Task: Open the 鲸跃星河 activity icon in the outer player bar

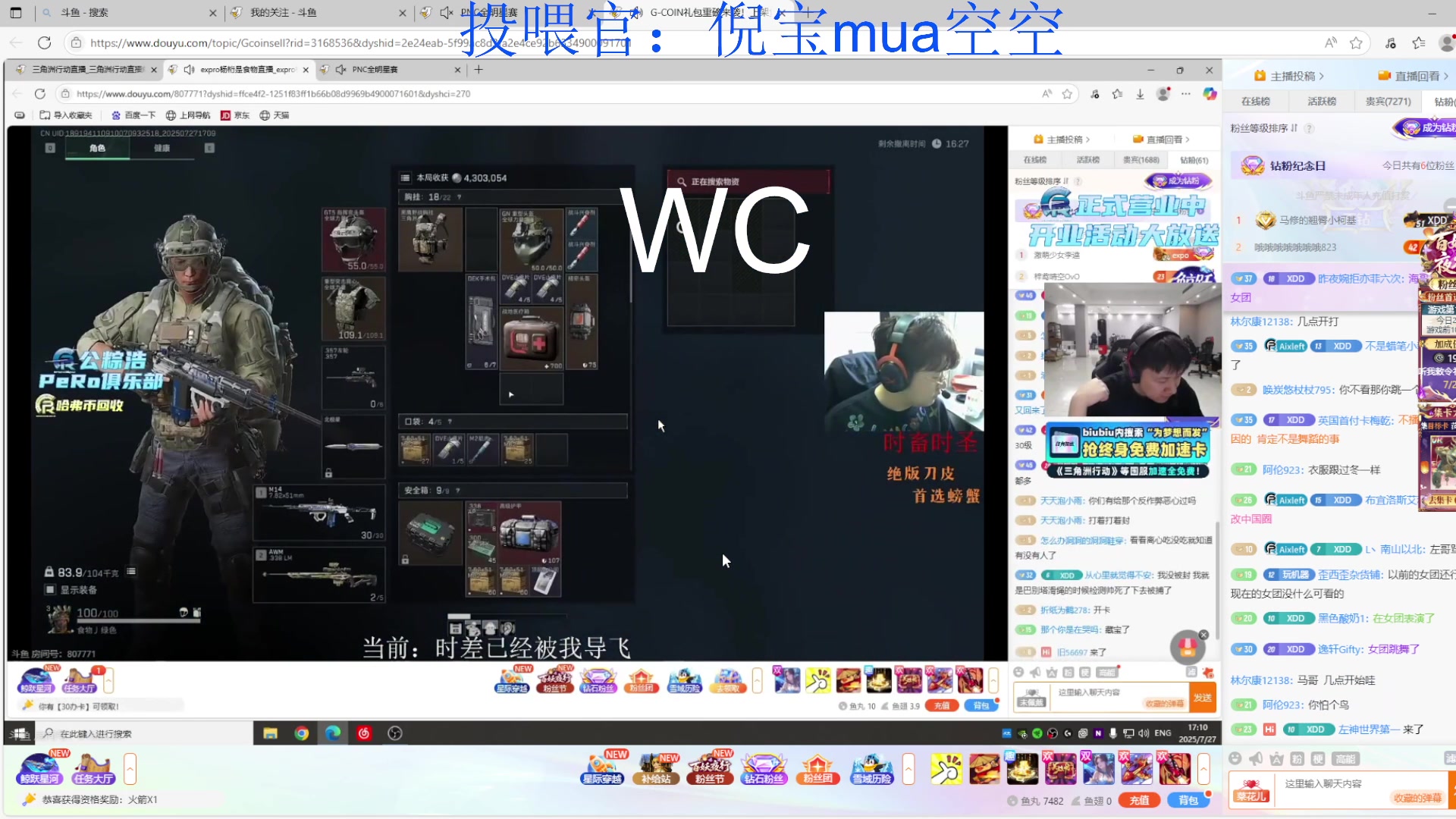Action: click(x=39, y=769)
